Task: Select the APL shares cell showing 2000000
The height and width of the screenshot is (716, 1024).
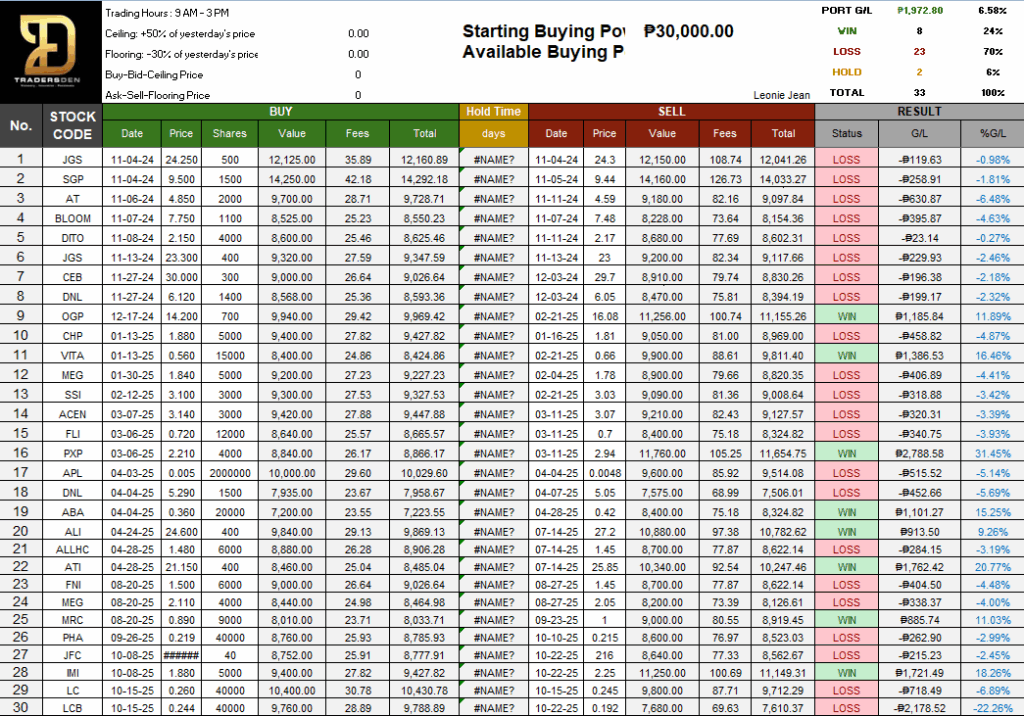Action: pos(229,473)
